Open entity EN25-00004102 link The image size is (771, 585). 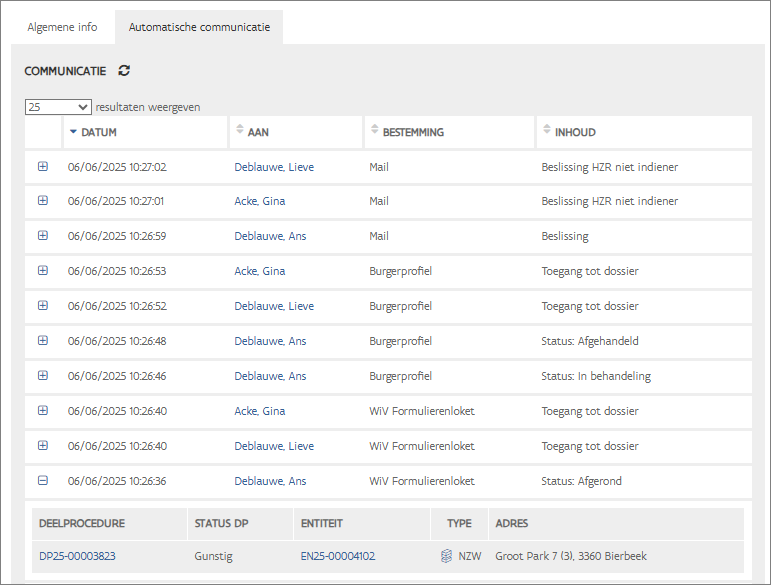point(337,556)
